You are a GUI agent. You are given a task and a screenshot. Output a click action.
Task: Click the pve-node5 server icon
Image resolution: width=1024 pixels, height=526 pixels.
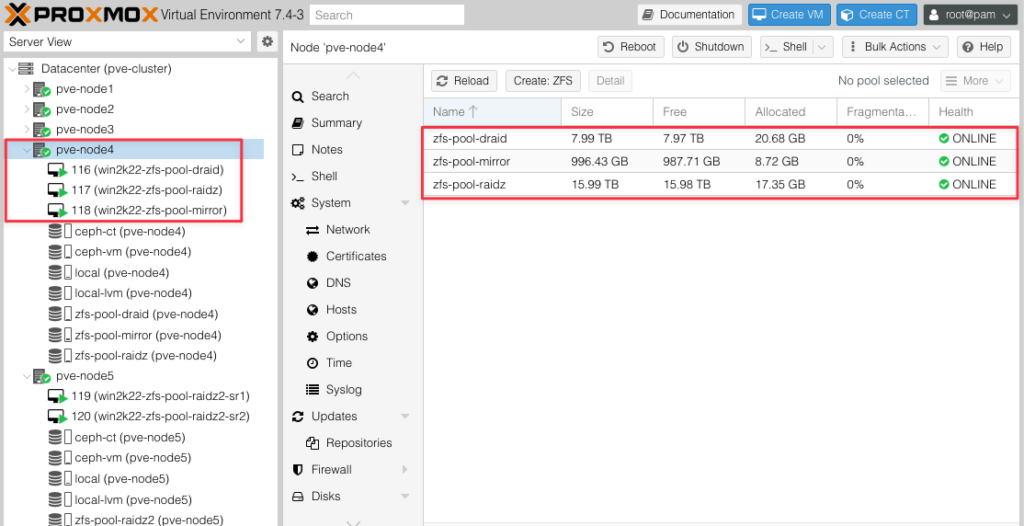pyautogui.click(x=42, y=377)
